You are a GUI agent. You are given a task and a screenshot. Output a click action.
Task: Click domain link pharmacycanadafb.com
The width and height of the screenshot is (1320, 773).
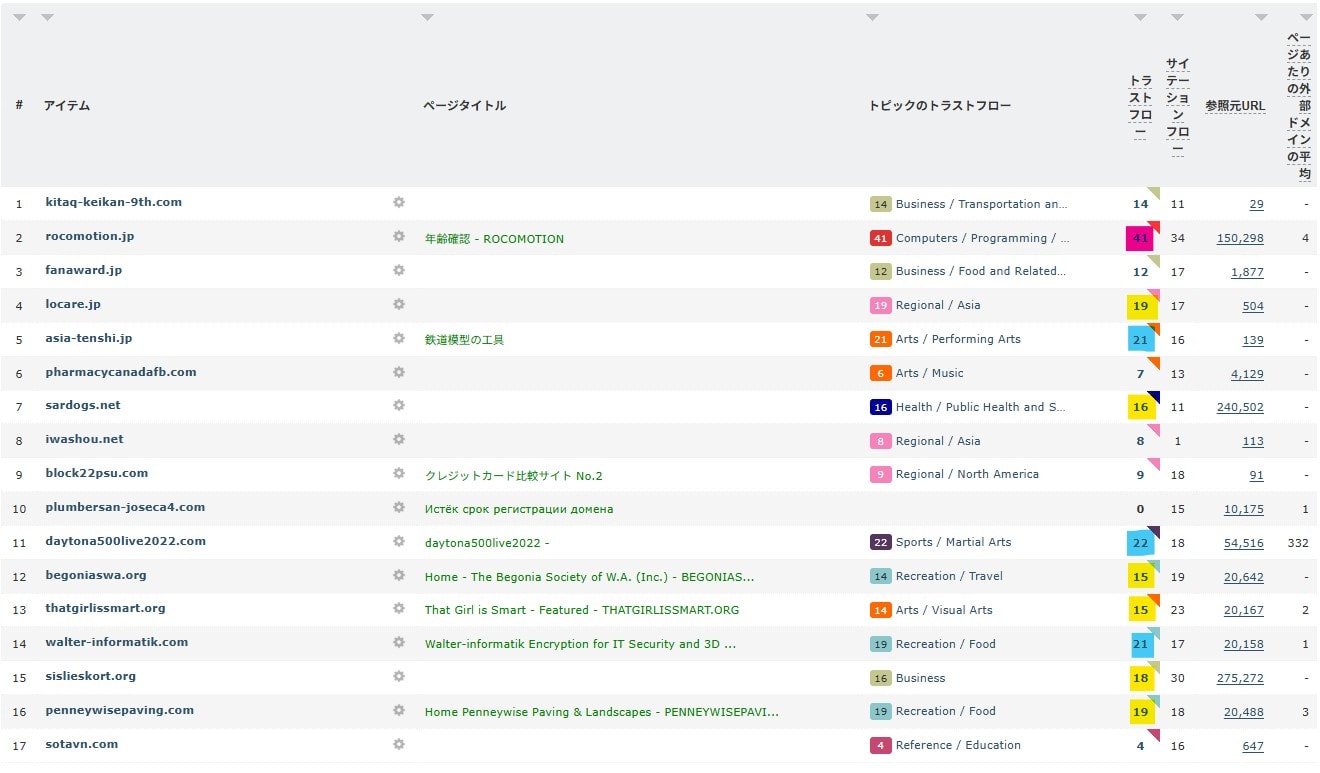click(x=121, y=372)
